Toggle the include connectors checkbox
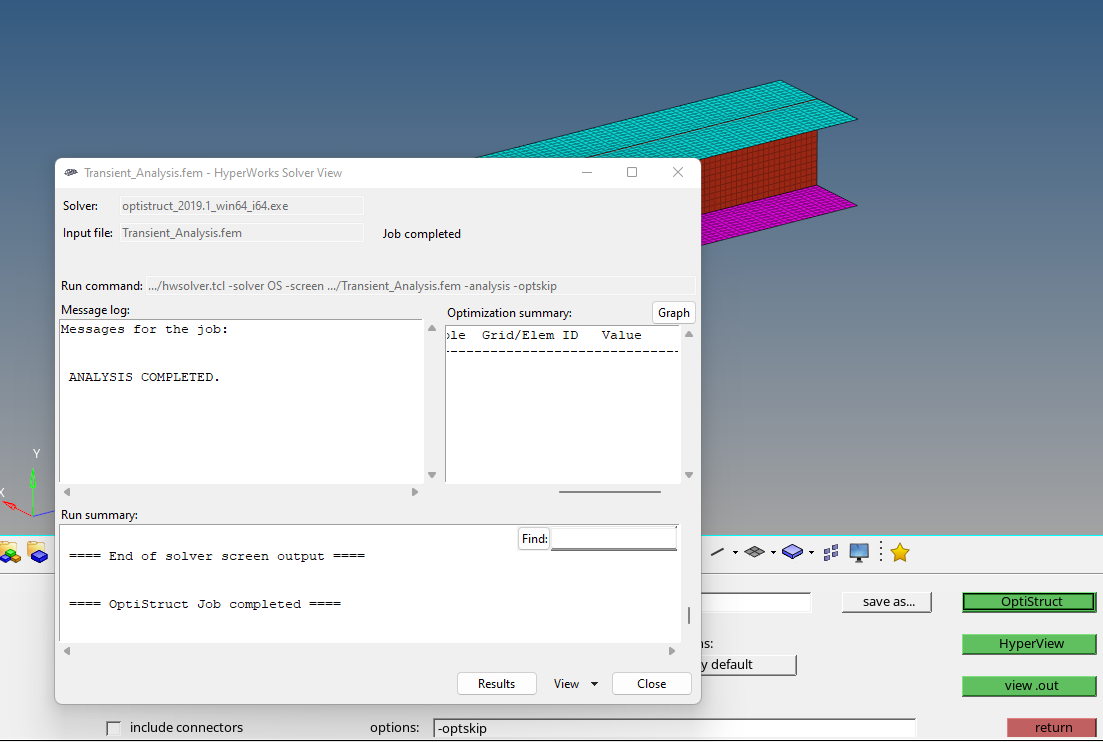The height and width of the screenshot is (742, 1103). click(x=113, y=728)
